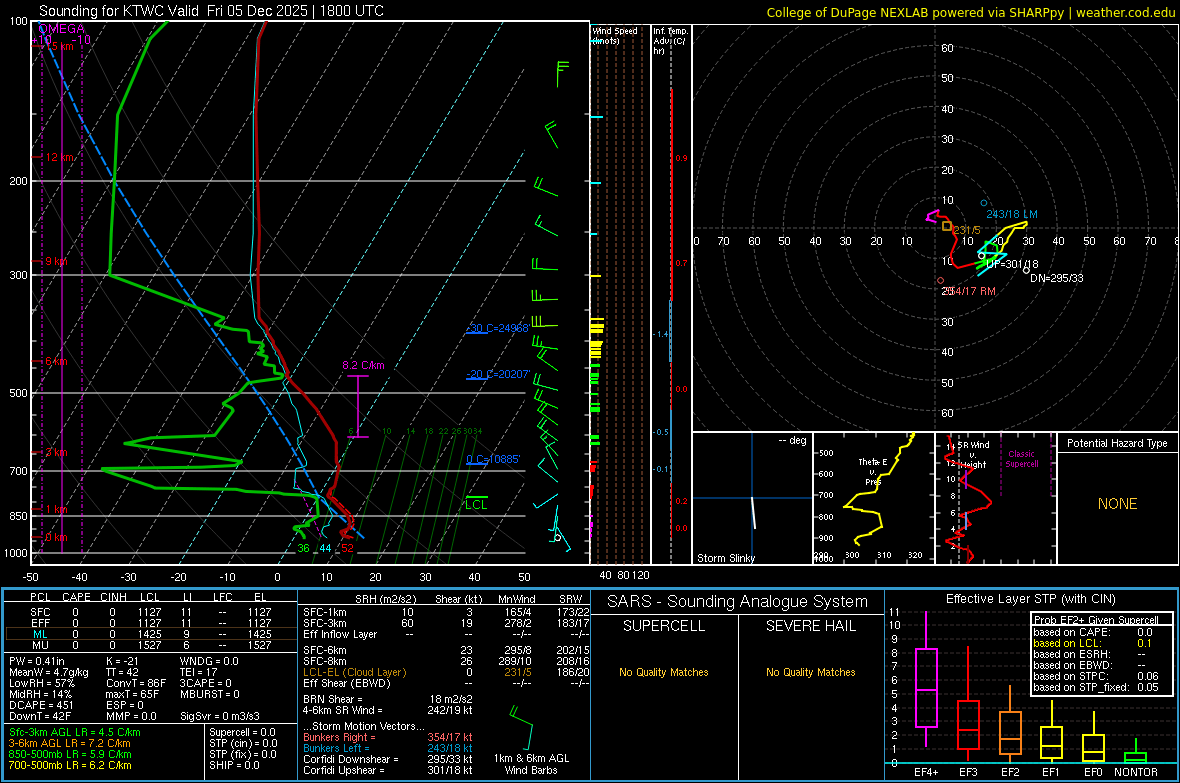
Task: Click the CINH column header
Action: [113, 597]
